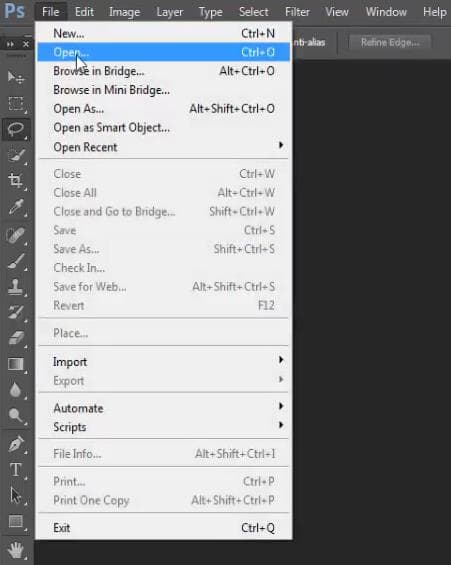Expand the Scripts submenu

pyautogui.click(x=164, y=427)
